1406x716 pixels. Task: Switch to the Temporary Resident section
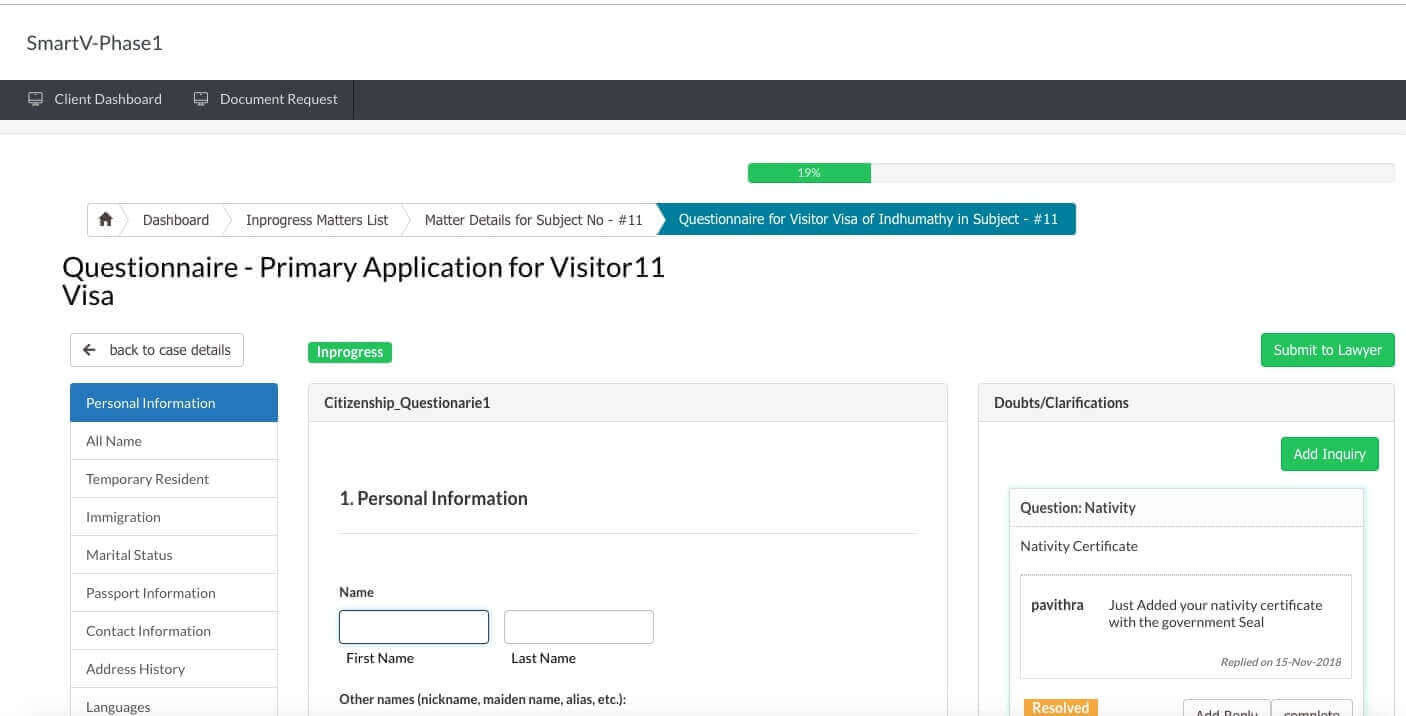174,479
